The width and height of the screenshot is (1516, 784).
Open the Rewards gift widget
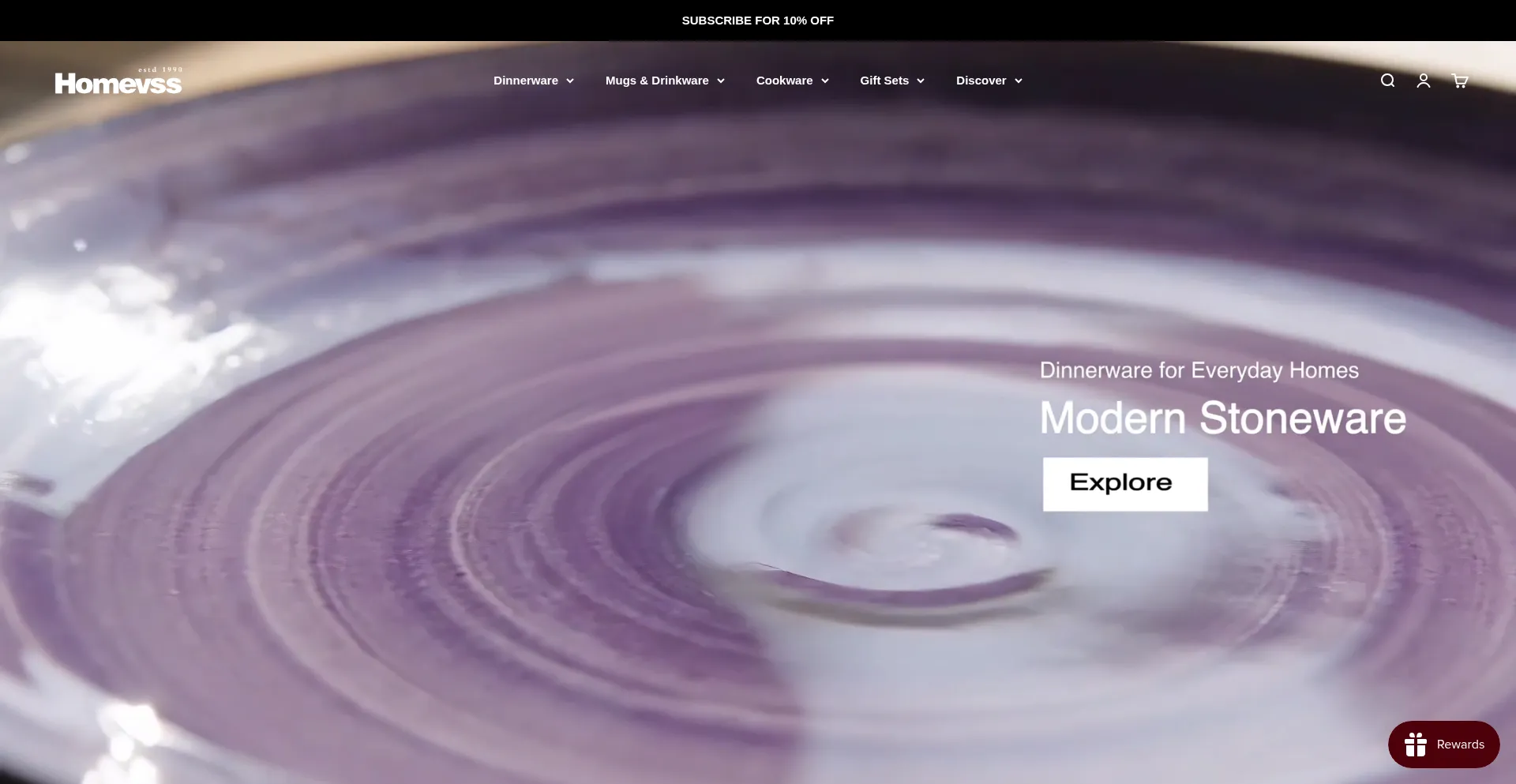(x=1444, y=745)
